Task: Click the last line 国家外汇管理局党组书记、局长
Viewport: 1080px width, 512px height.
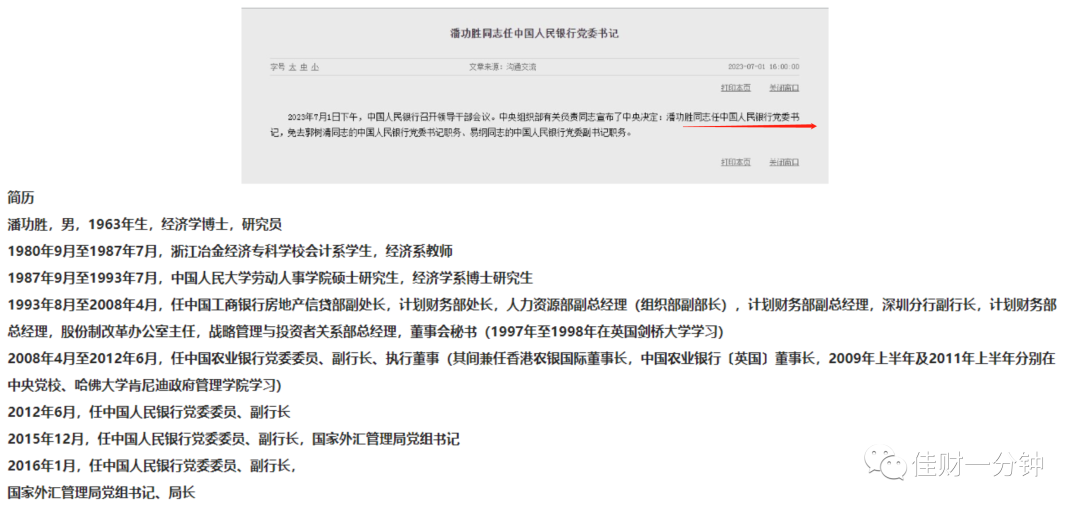Action: point(101,493)
